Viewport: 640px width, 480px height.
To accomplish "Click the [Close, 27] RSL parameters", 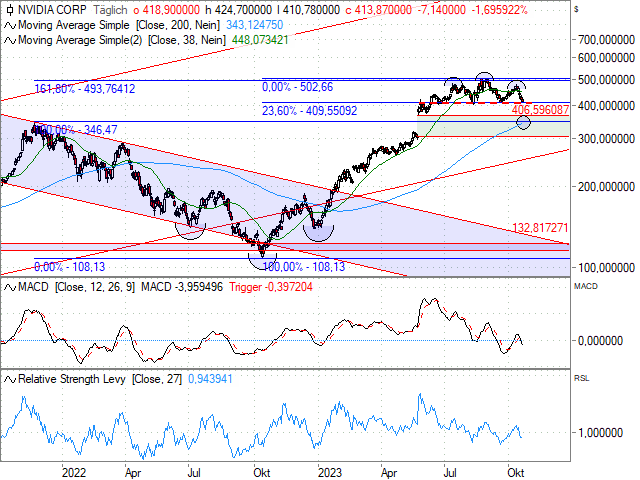I will pos(157,379).
